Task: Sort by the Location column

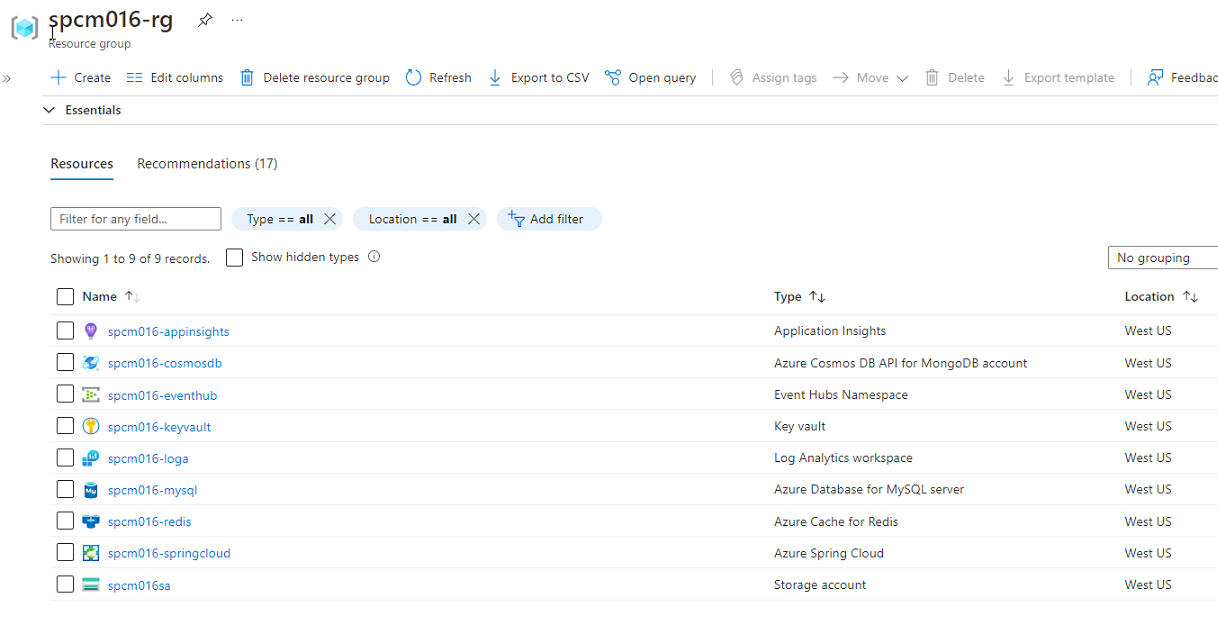Action: 1161,297
